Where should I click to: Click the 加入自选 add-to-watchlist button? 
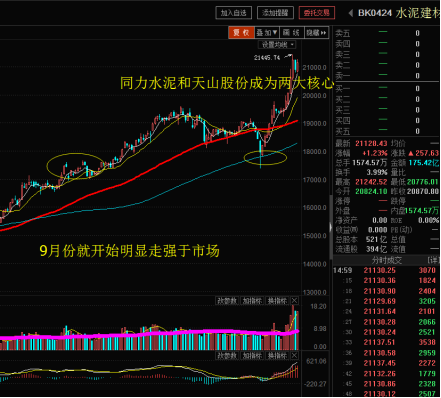tap(234, 13)
